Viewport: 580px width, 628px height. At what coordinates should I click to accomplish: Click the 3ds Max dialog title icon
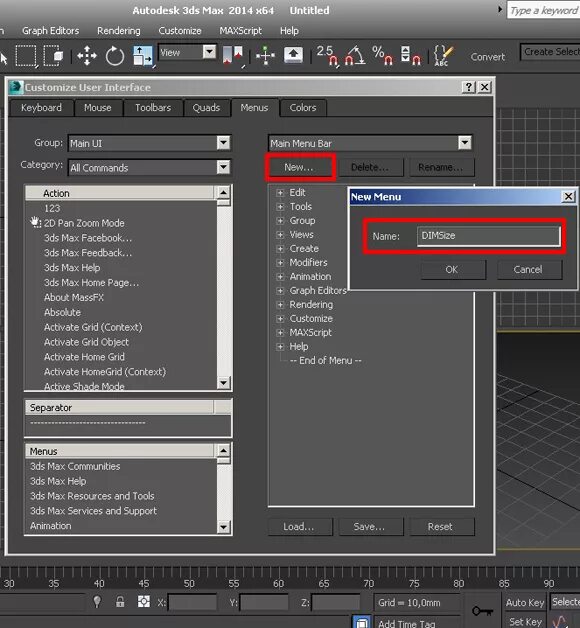coord(16,87)
